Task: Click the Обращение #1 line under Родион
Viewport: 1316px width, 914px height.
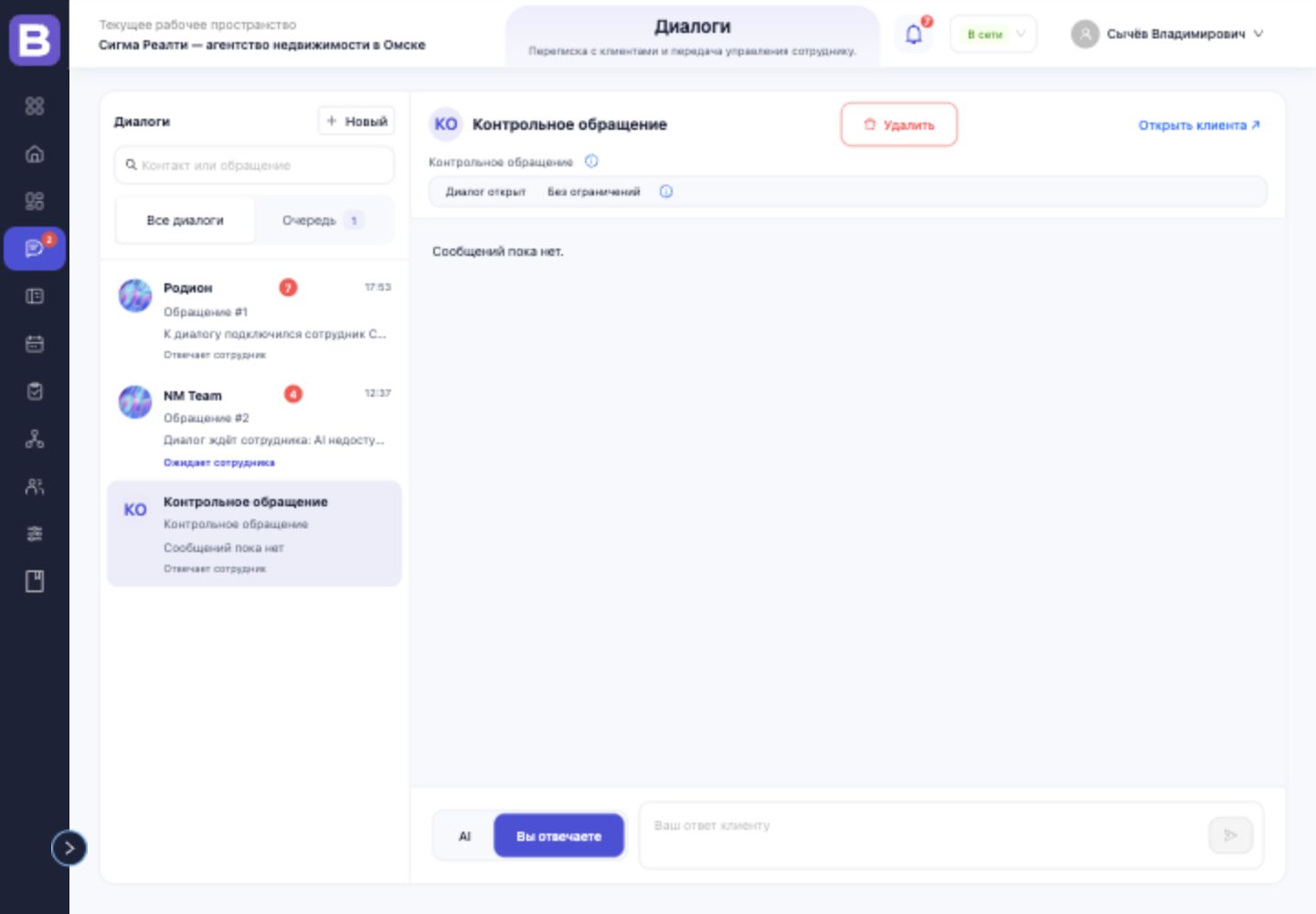Action: point(206,312)
